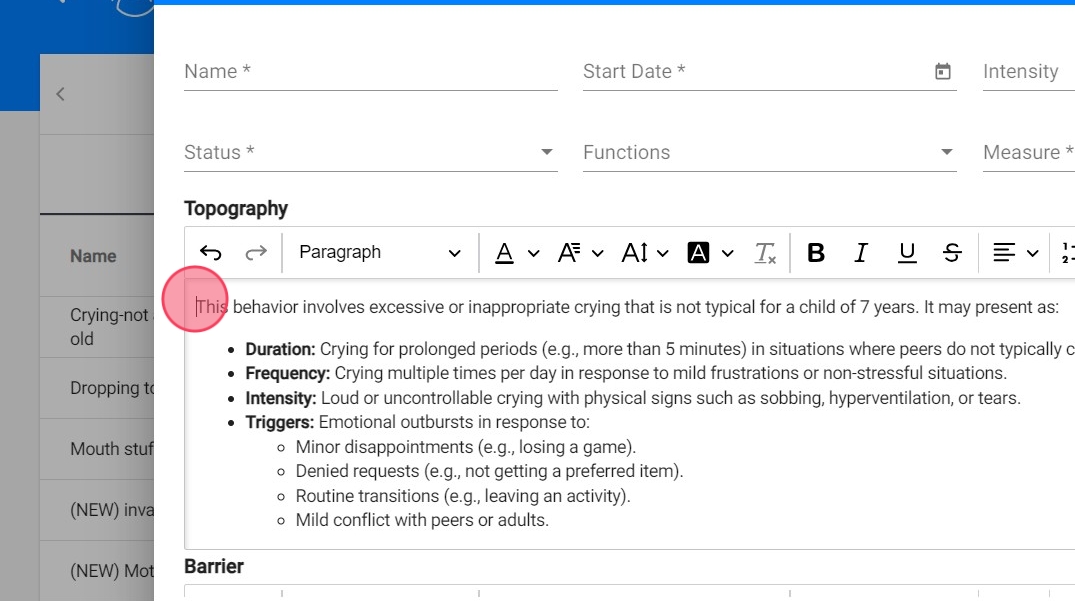Viewport: 1075px width, 601px height.
Task: Click the Name input field
Action: pos(370,72)
